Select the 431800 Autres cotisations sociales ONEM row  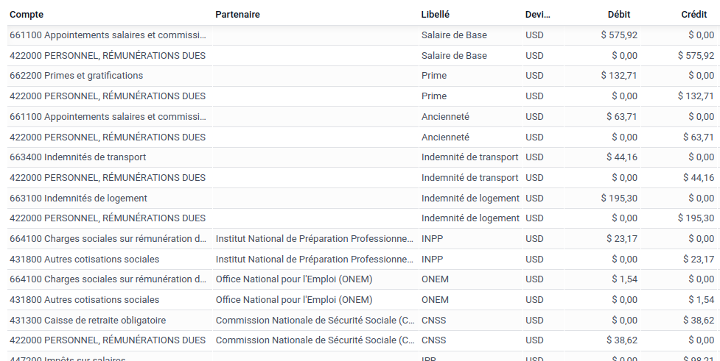pyautogui.click(x=361, y=300)
